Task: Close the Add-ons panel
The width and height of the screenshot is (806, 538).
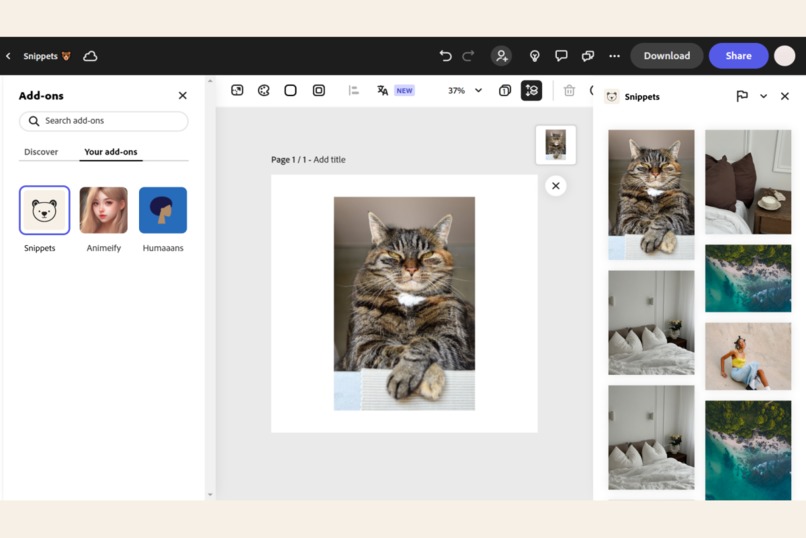Action: coord(182,96)
